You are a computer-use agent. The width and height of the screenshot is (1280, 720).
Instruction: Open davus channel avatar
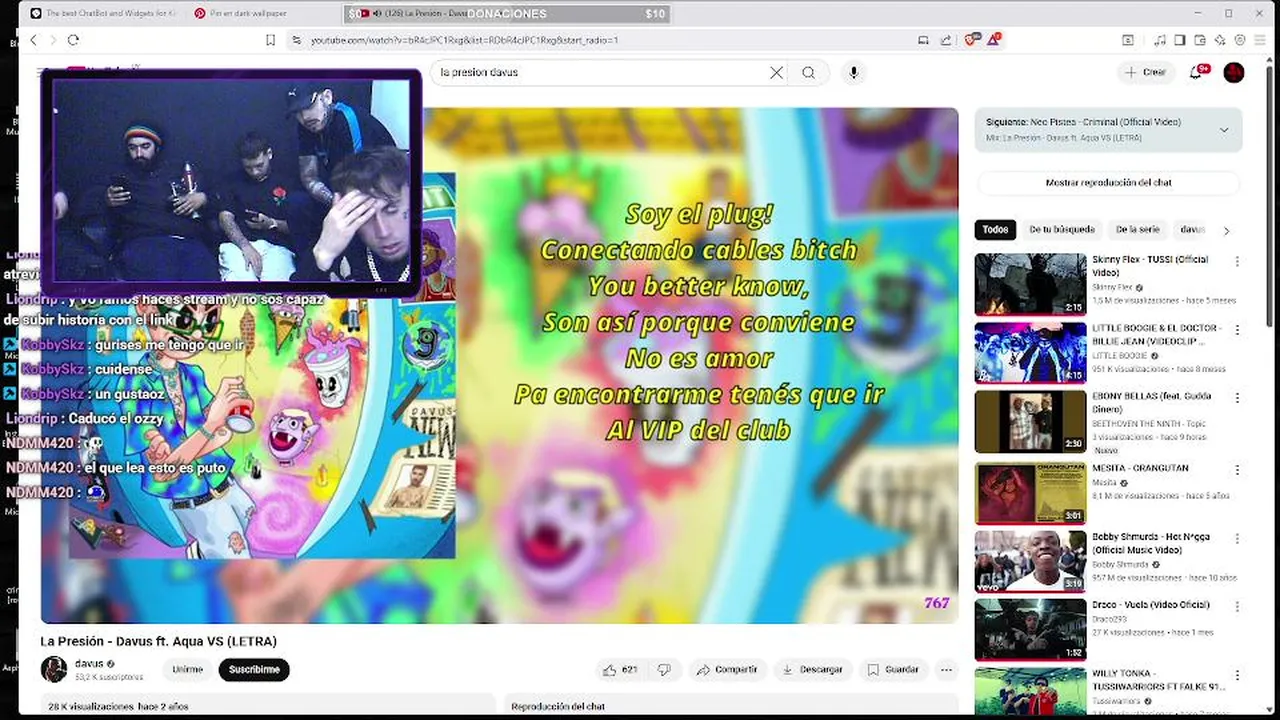54,669
